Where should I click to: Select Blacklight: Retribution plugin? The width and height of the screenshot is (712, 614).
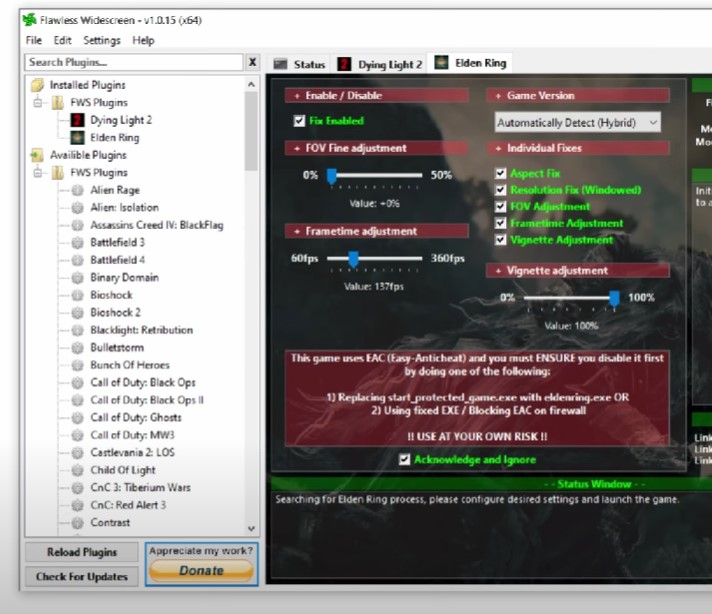142,330
